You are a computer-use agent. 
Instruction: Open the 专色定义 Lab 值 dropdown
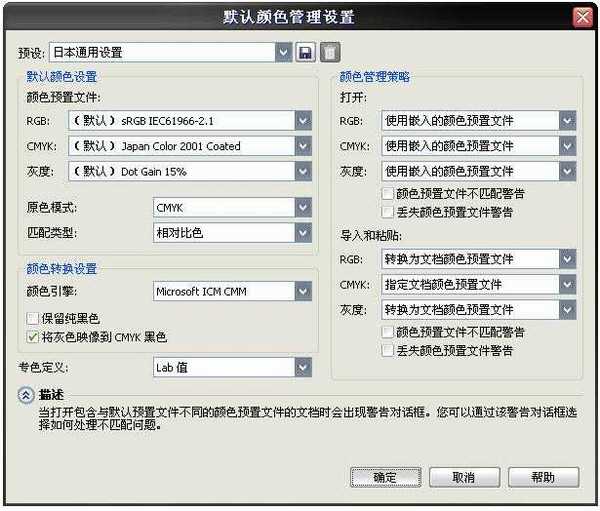303,367
